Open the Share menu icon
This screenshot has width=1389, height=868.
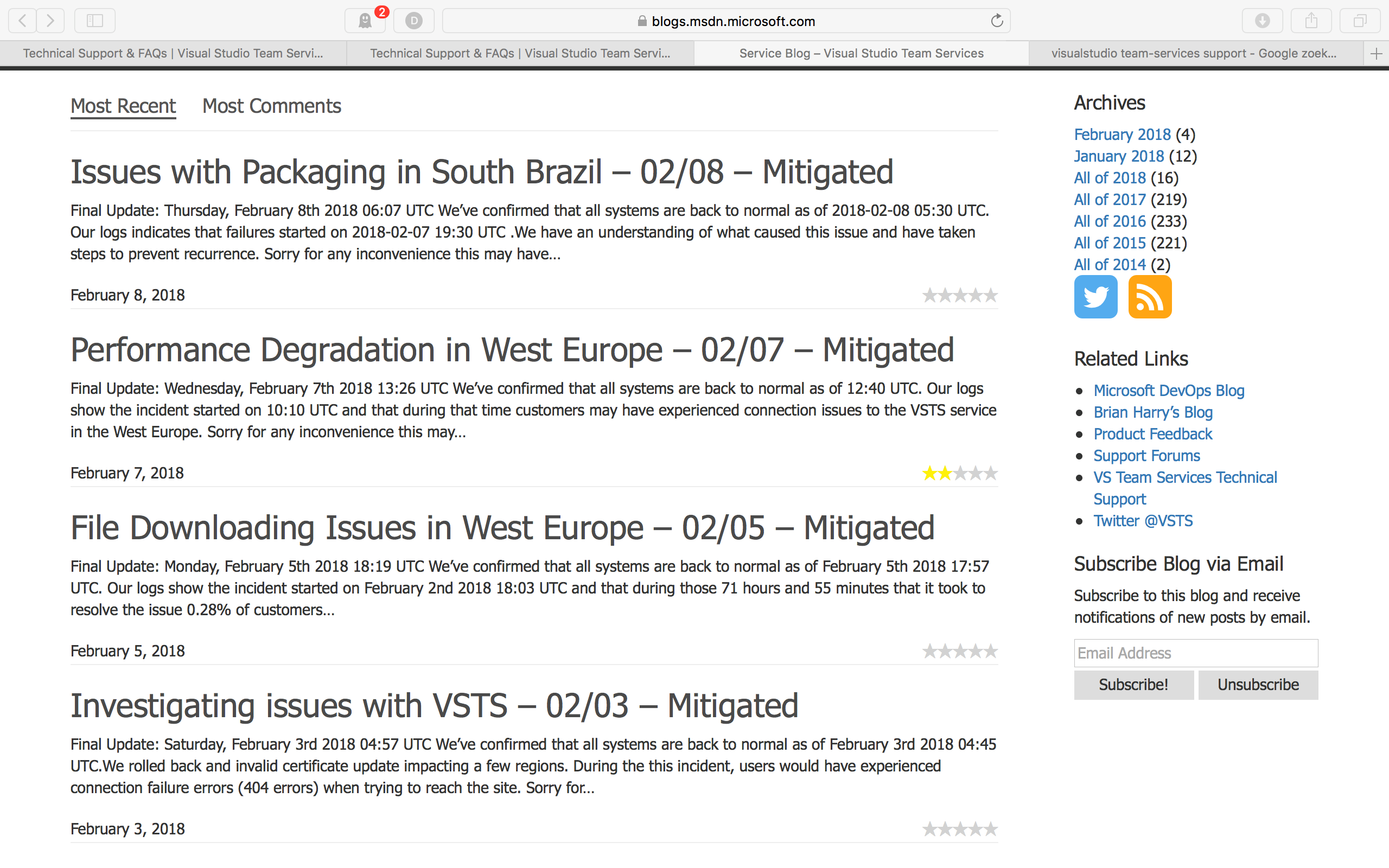[1311, 21]
